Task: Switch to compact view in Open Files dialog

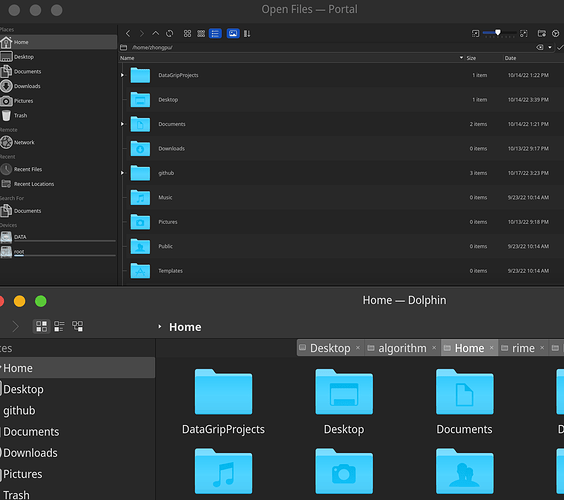Action: [x=201, y=33]
